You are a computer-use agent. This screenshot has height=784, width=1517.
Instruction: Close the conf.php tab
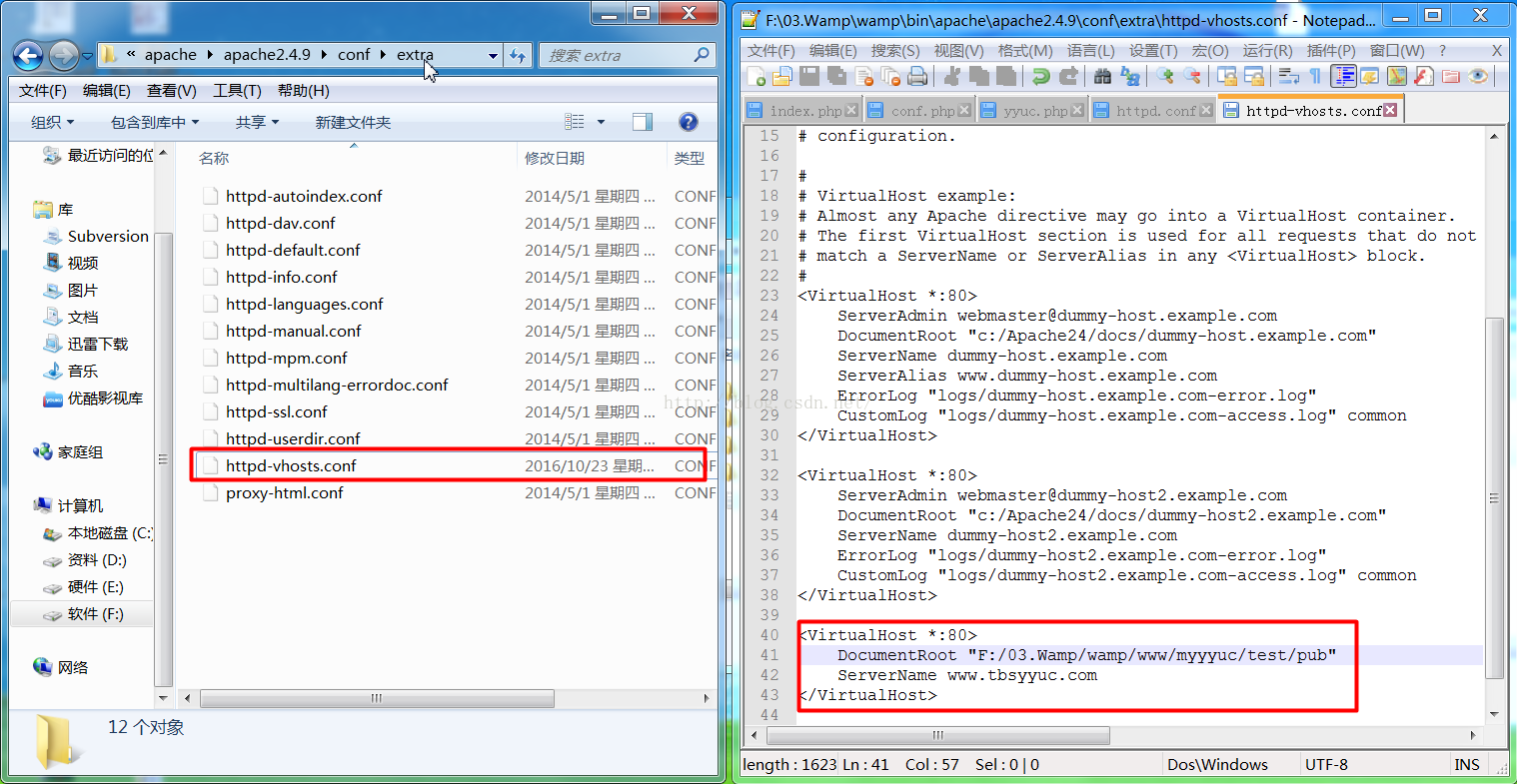pos(963,110)
